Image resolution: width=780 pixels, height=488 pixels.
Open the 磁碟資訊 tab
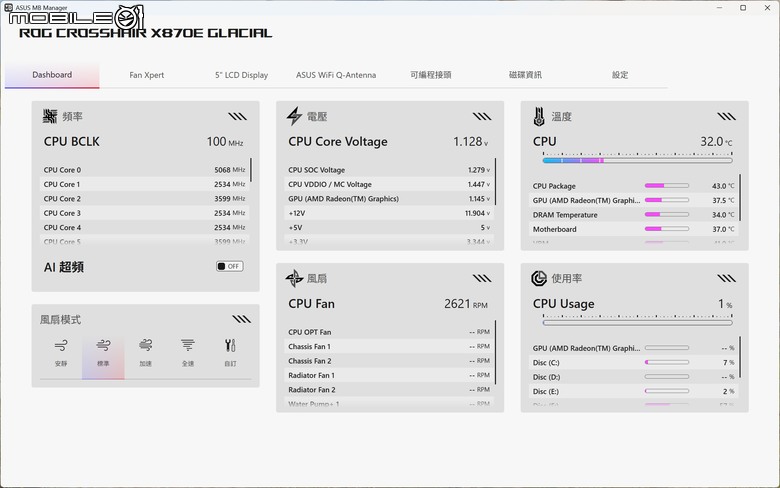click(x=525, y=75)
